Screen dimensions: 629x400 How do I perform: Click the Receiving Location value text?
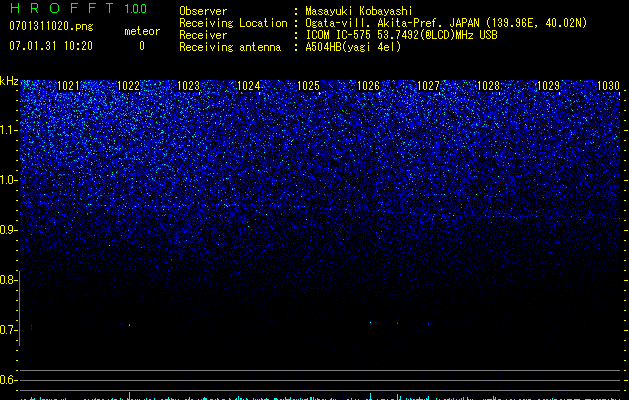[x=446, y=23]
